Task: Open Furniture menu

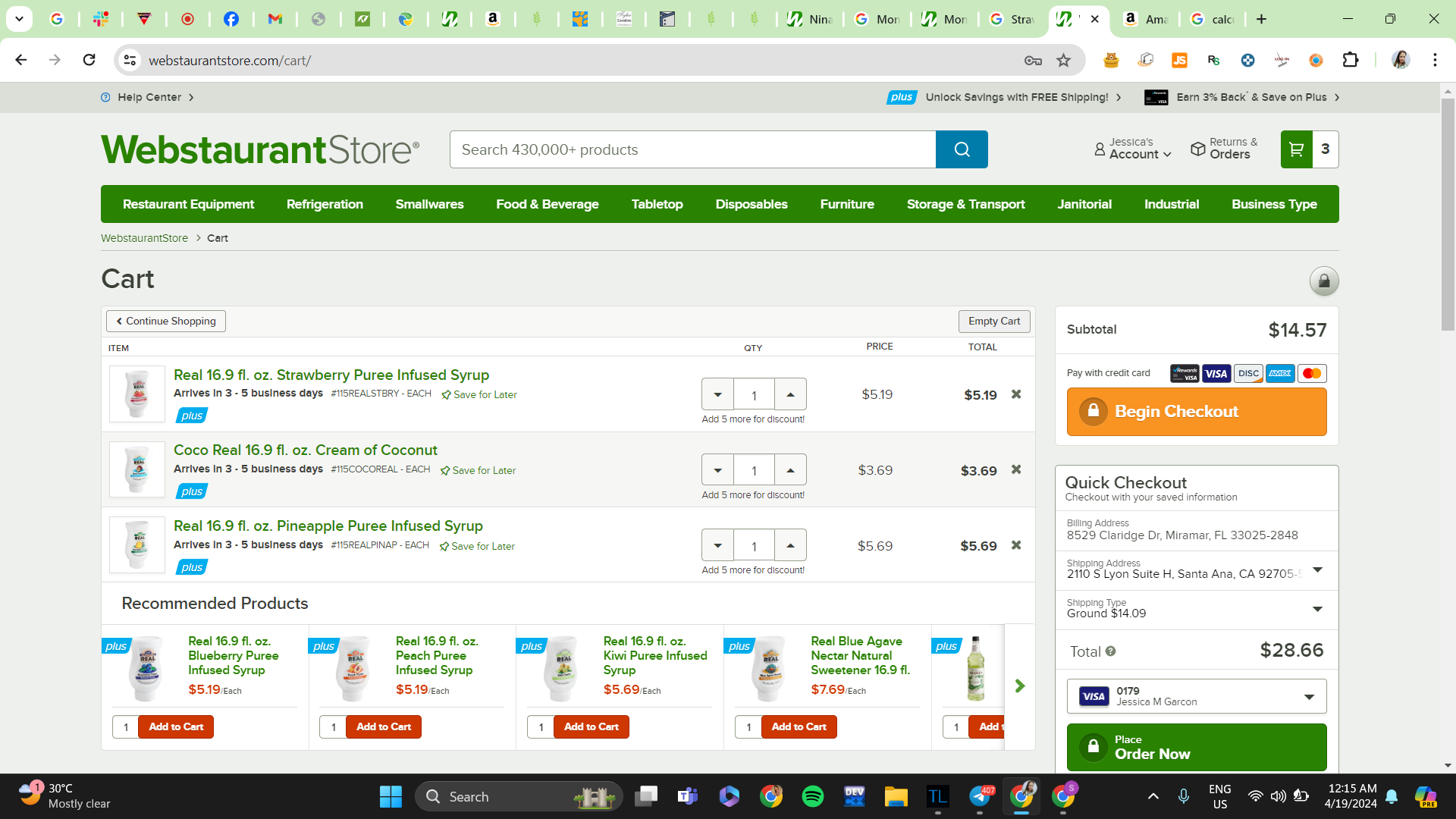Action: pyautogui.click(x=847, y=204)
